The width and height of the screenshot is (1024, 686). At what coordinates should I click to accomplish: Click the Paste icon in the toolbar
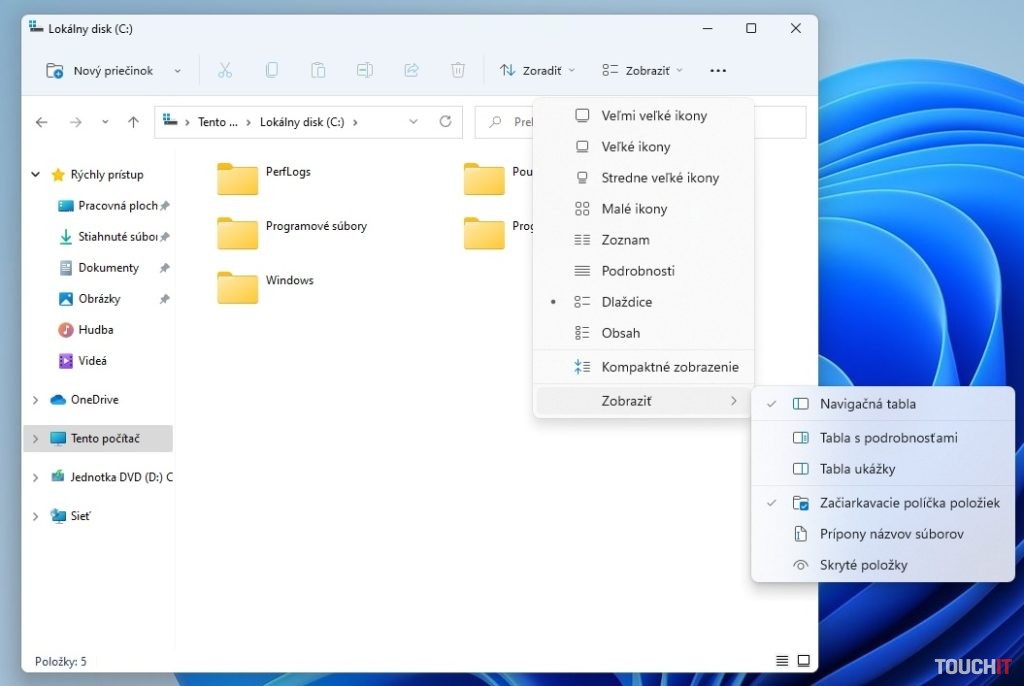318,70
